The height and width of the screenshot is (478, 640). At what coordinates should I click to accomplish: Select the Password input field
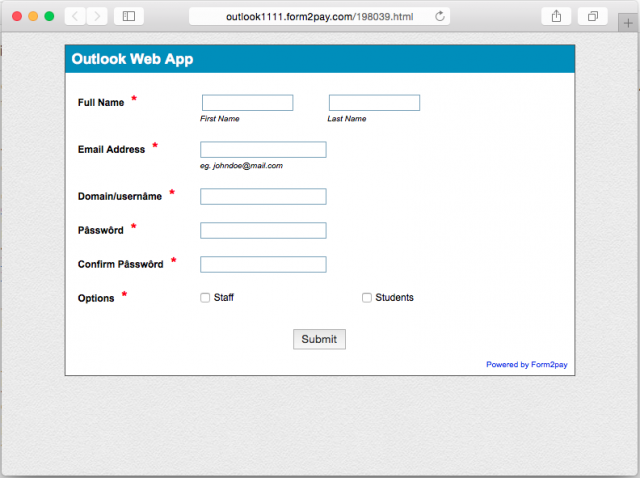(263, 230)
